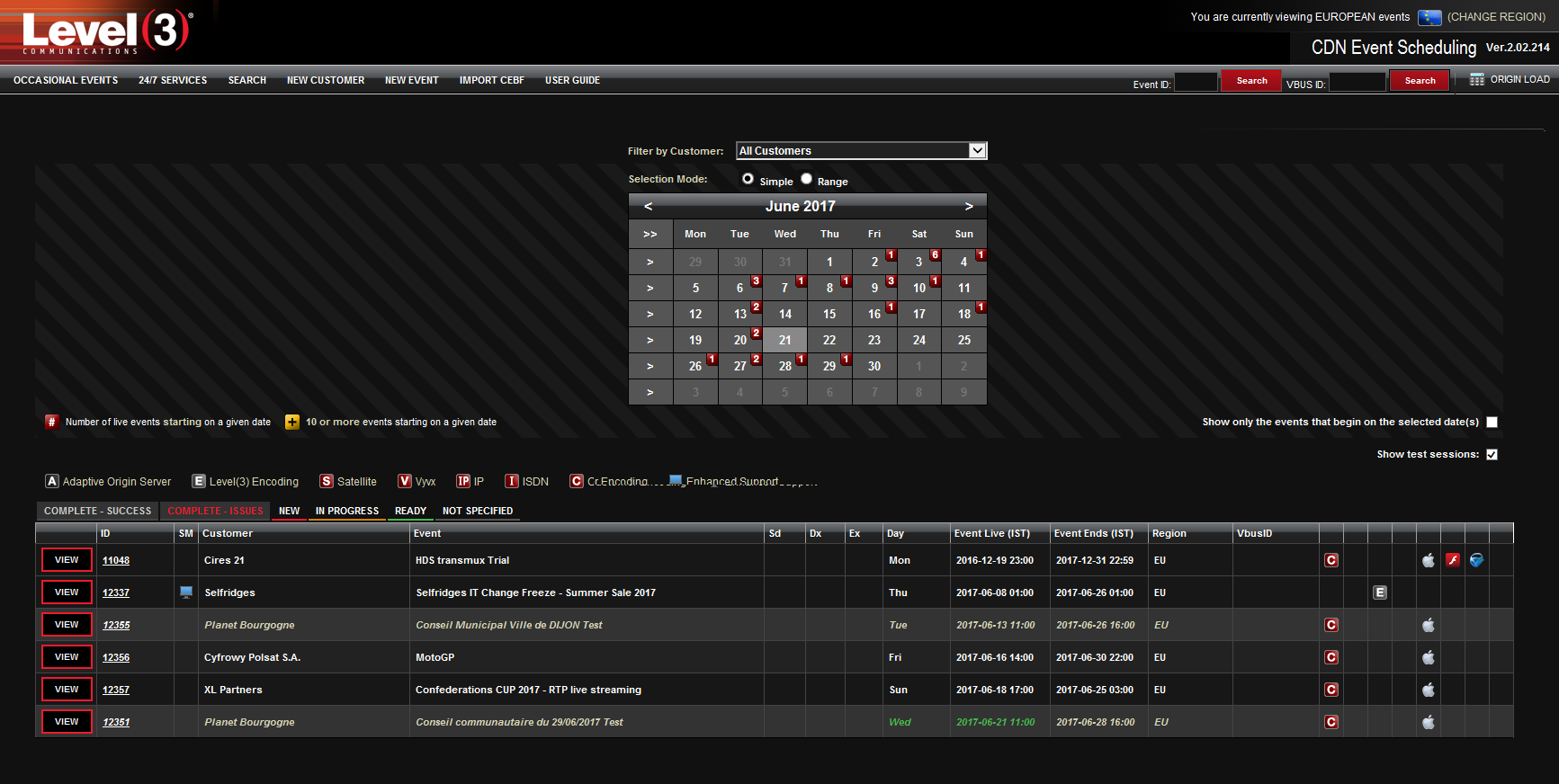The image size is (1559, 784).
Task: Click the VBUS ID input field
Action: click(1357, 82)
